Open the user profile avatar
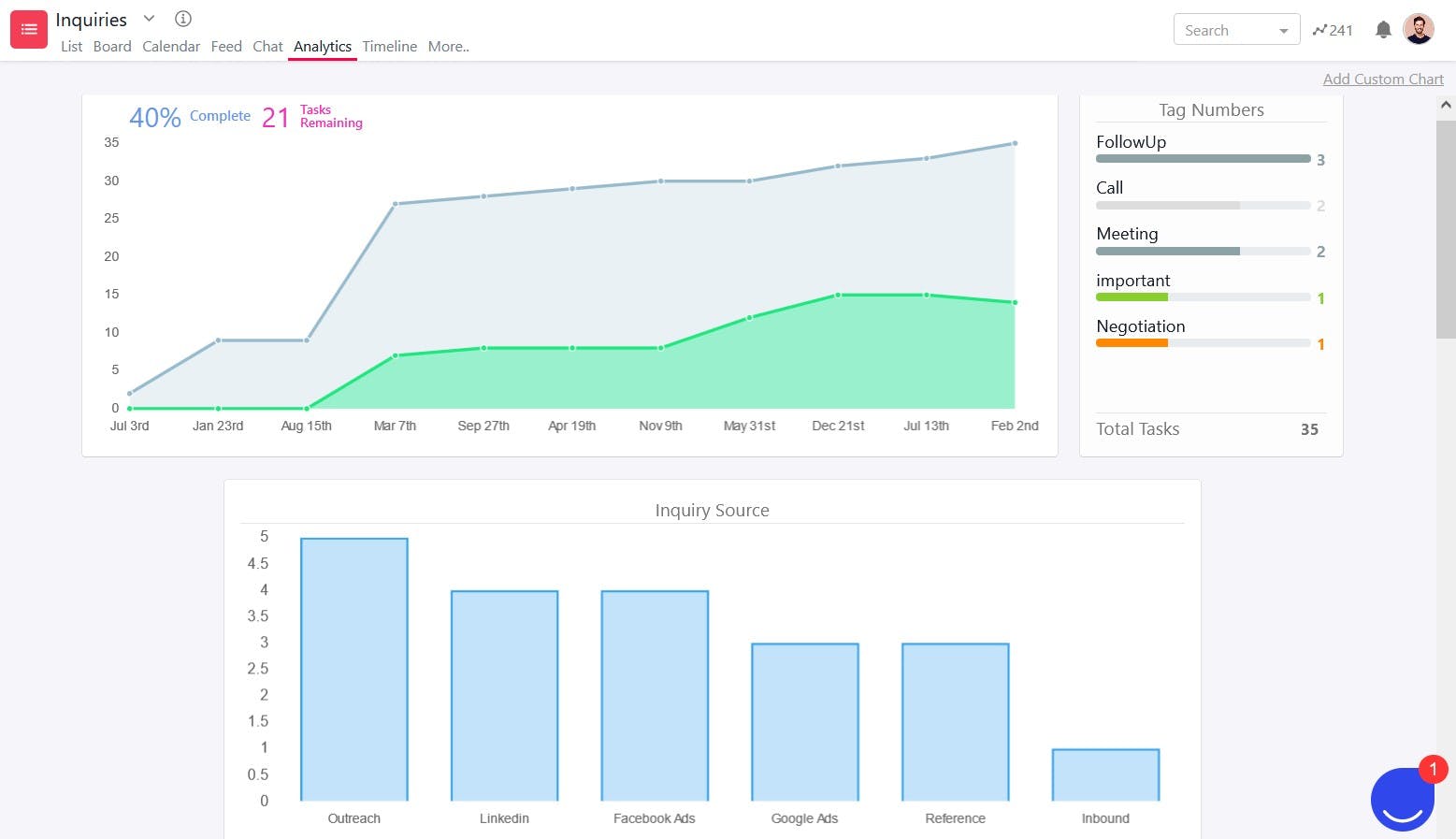1456x839 pixels. point(1419,30)
